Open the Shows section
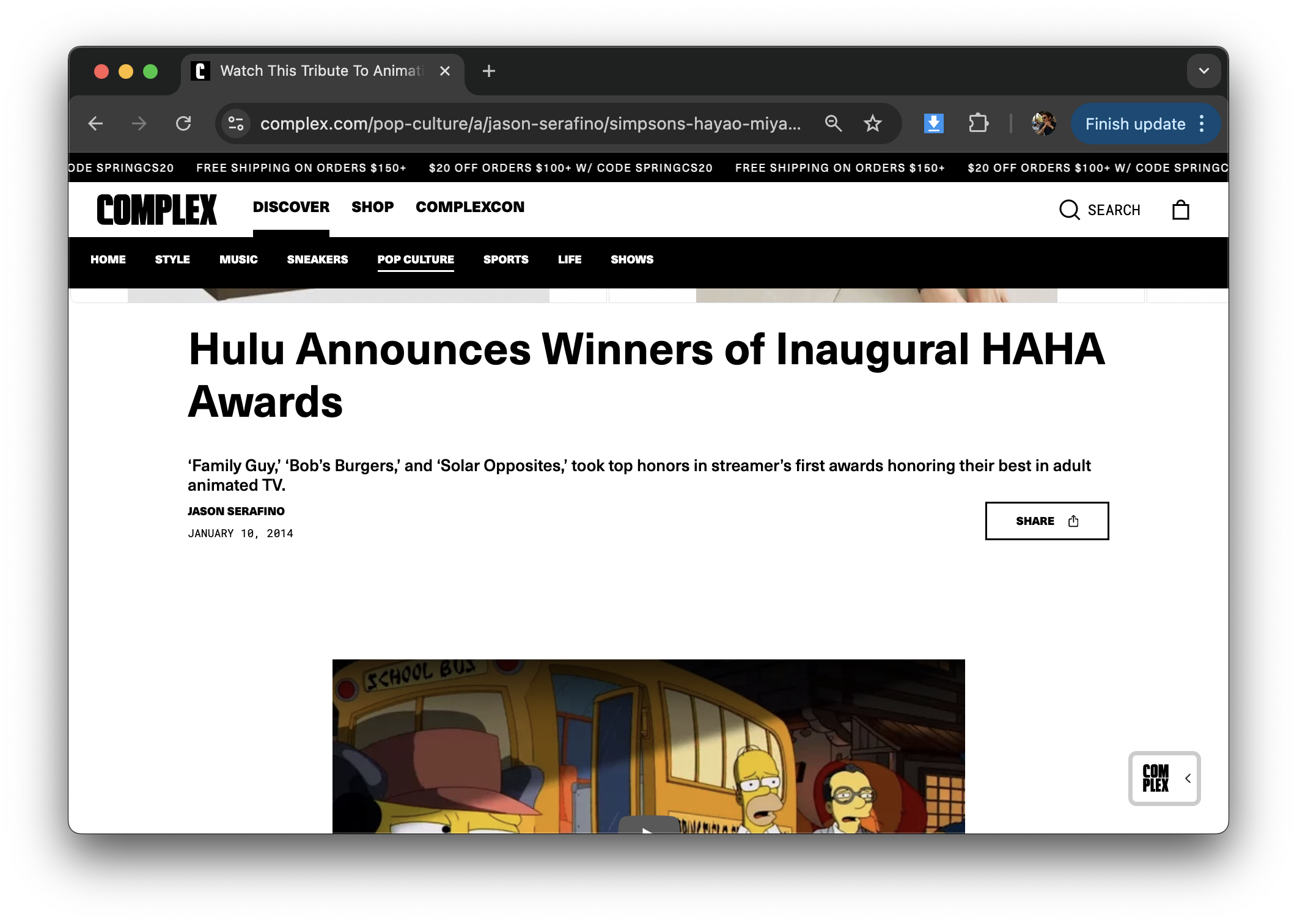 632,259
